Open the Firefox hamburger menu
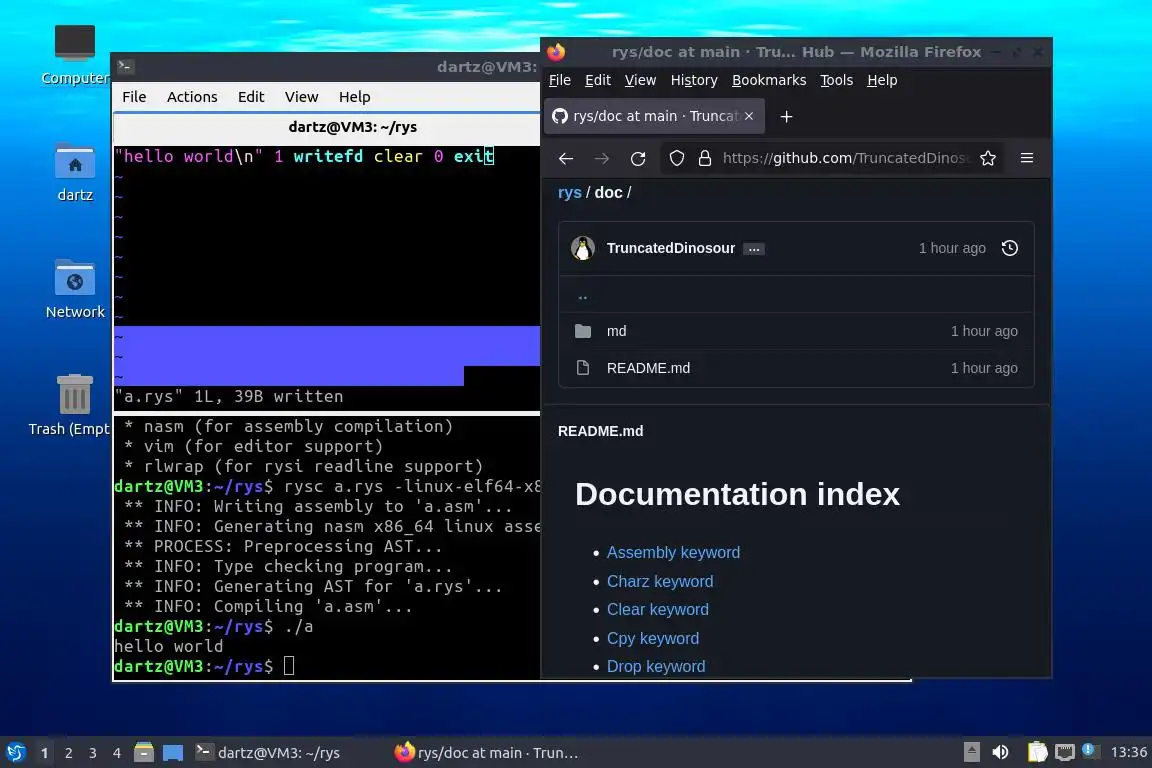 [1027, 159]
